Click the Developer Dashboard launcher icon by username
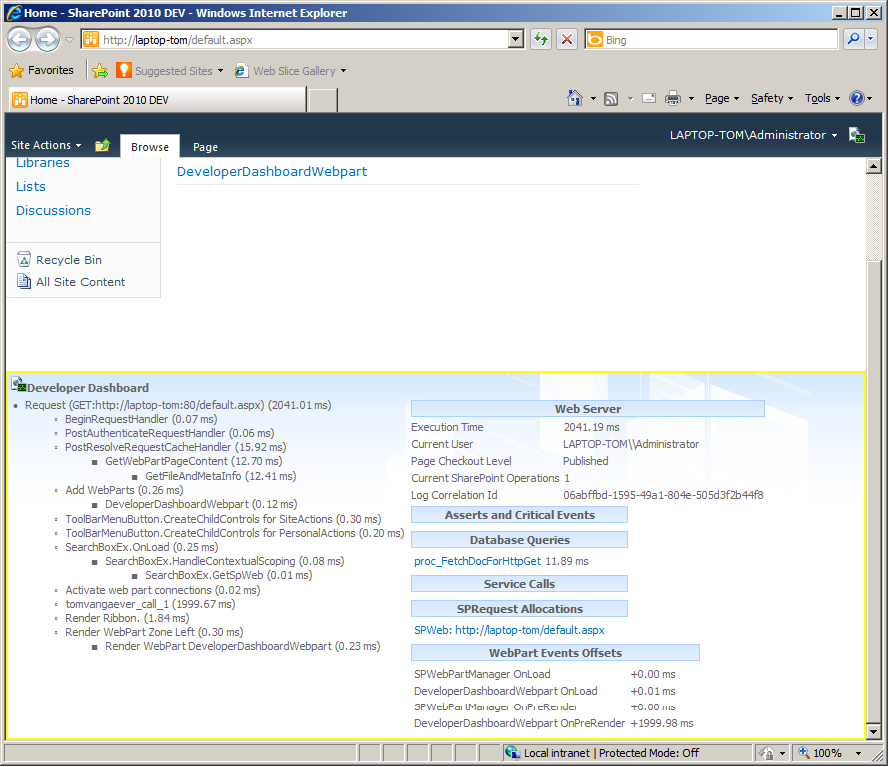This screenshot has width=888, height=767. click(x=857, y=135)
